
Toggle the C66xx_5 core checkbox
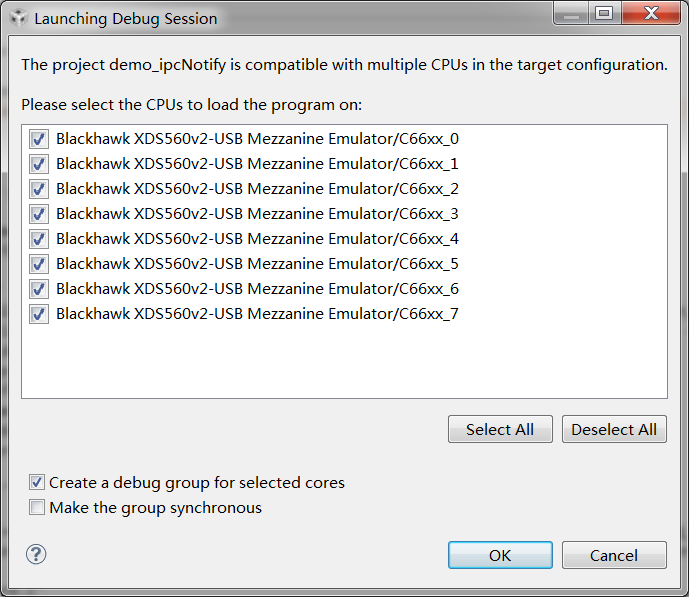39,264
